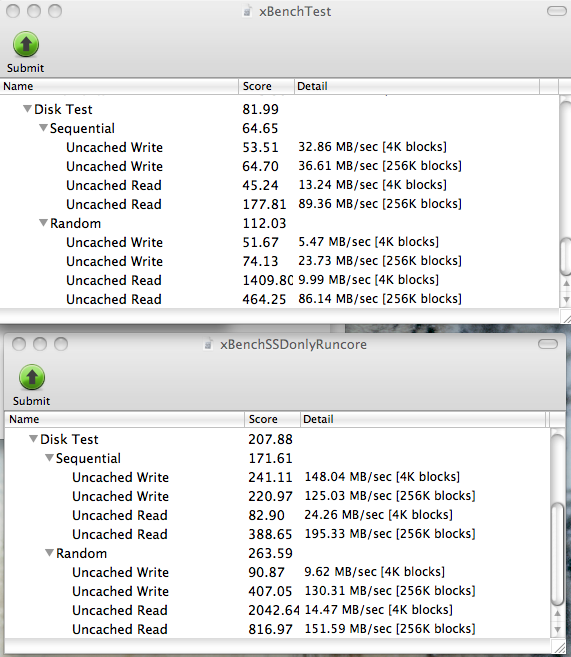Collapse Disk Test scoring 81.99

pos(27,109)
